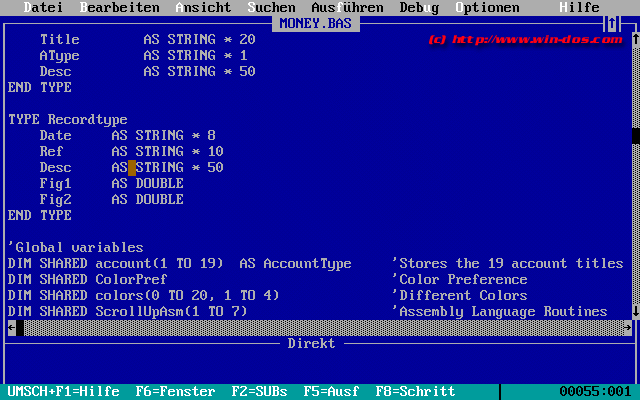
Task: Click the vertical scrollbar position thumb
Action: point(635,135)
